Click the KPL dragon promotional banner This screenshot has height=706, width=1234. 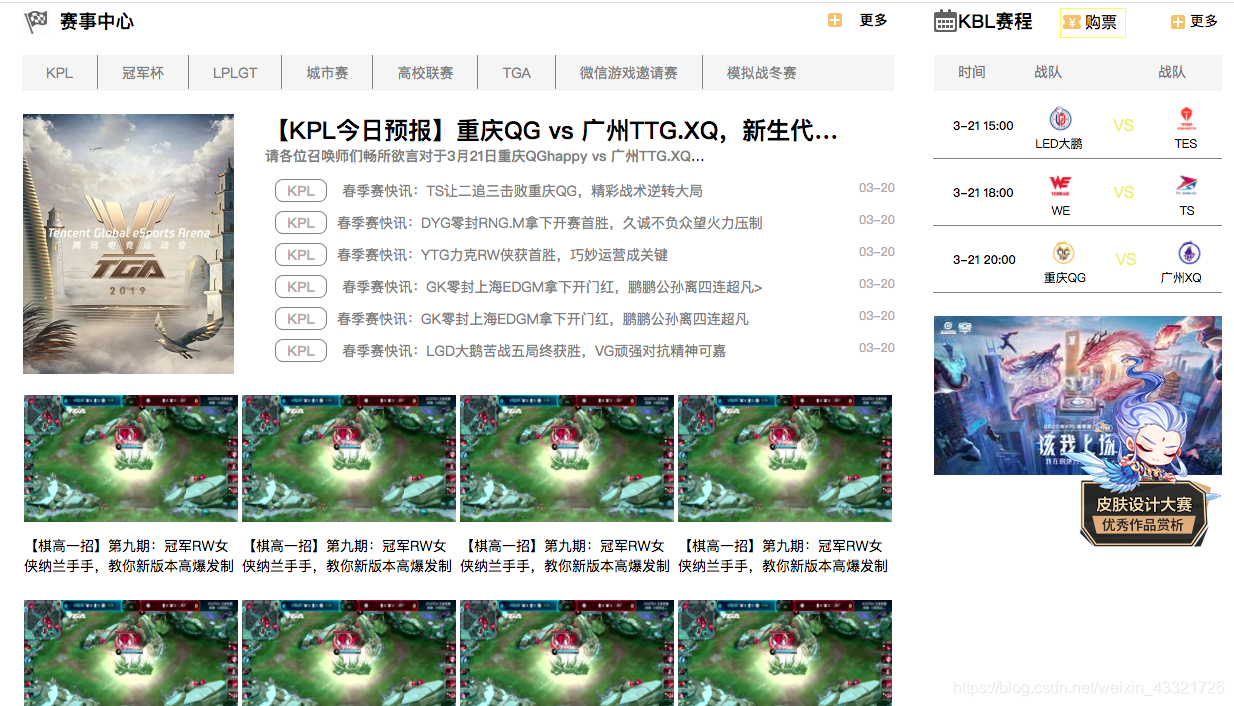point(1077,395)
